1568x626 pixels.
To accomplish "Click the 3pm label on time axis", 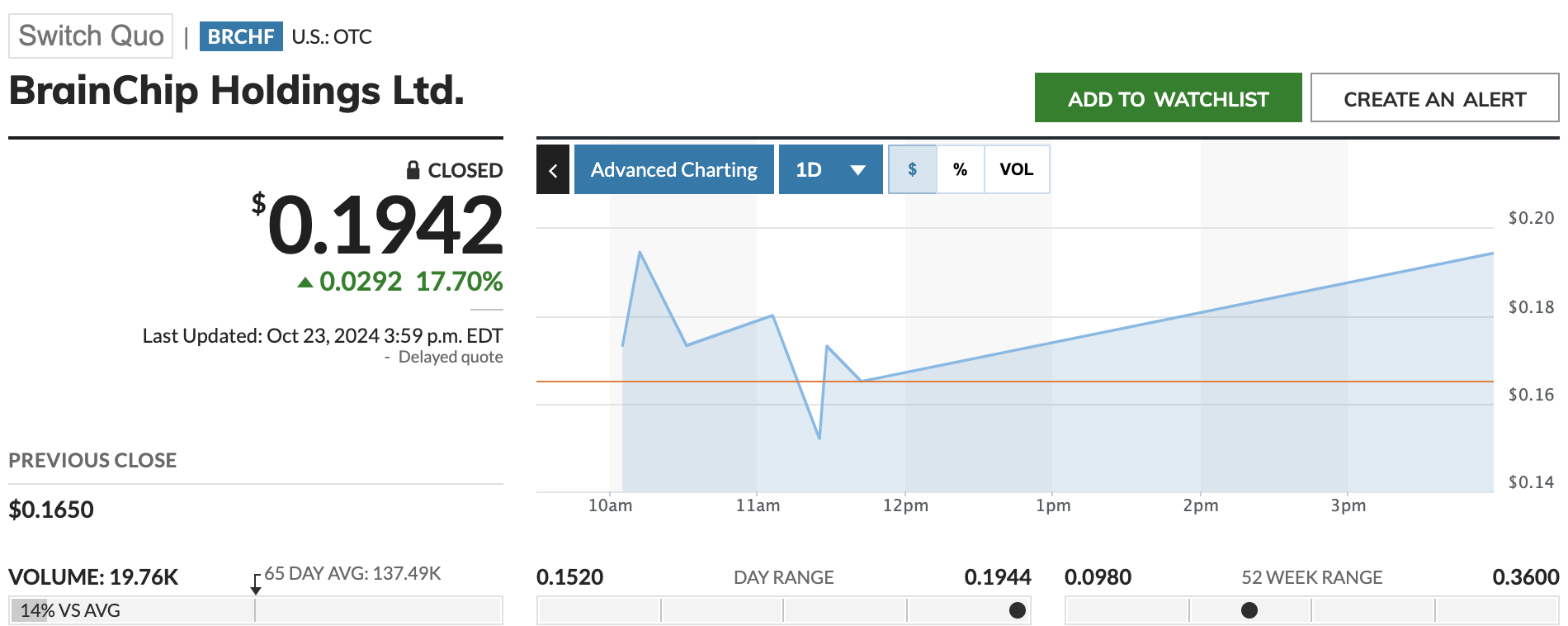I will click(1348, 505).
